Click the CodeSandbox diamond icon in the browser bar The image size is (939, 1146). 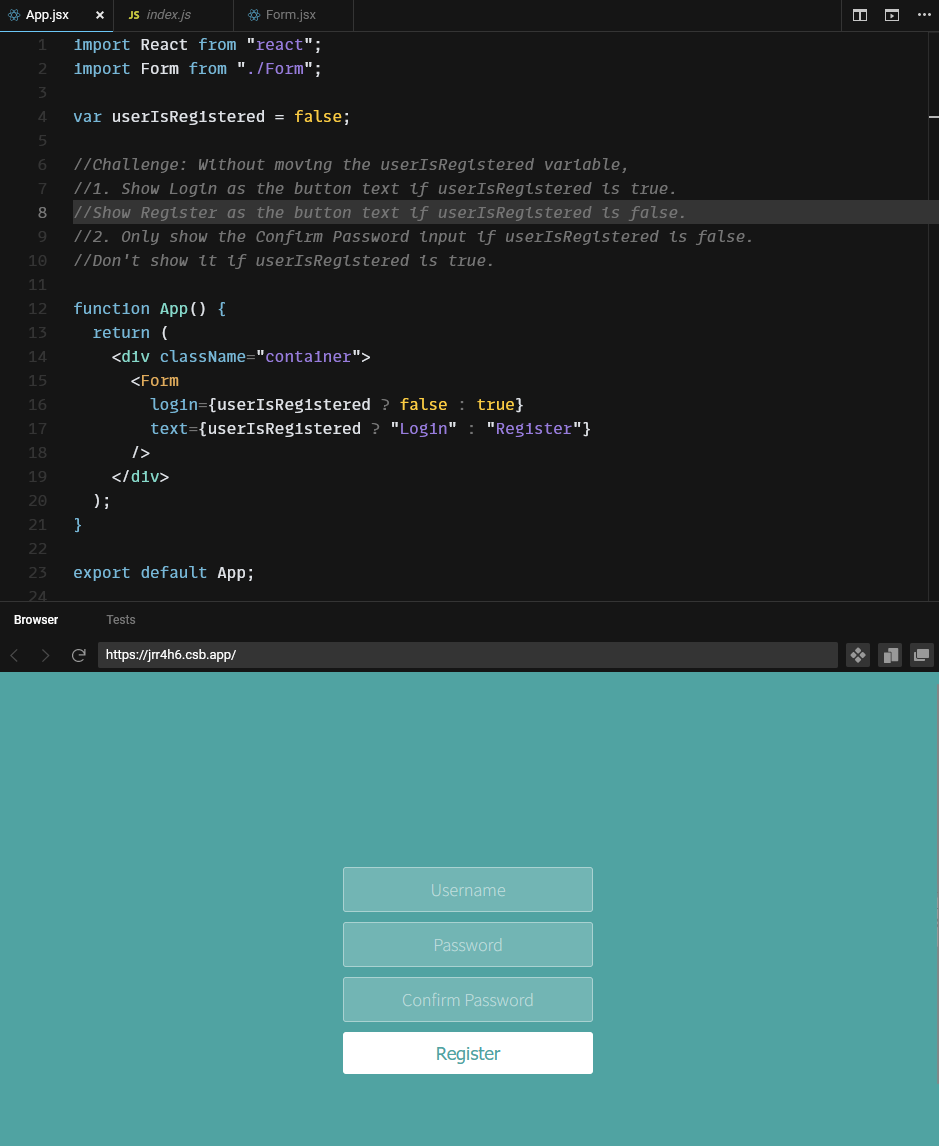click(858, 655)
